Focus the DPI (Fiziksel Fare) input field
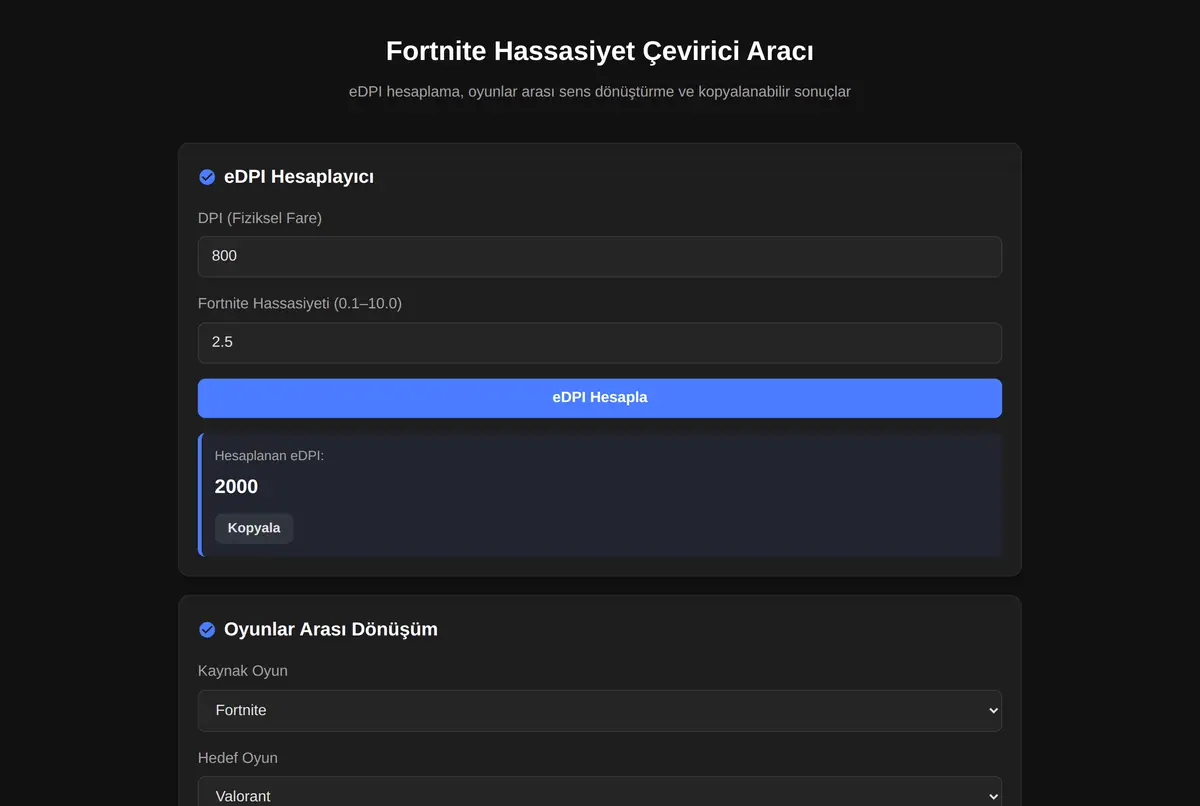This screenshot has width=1200, height=806. pos(600,256)
